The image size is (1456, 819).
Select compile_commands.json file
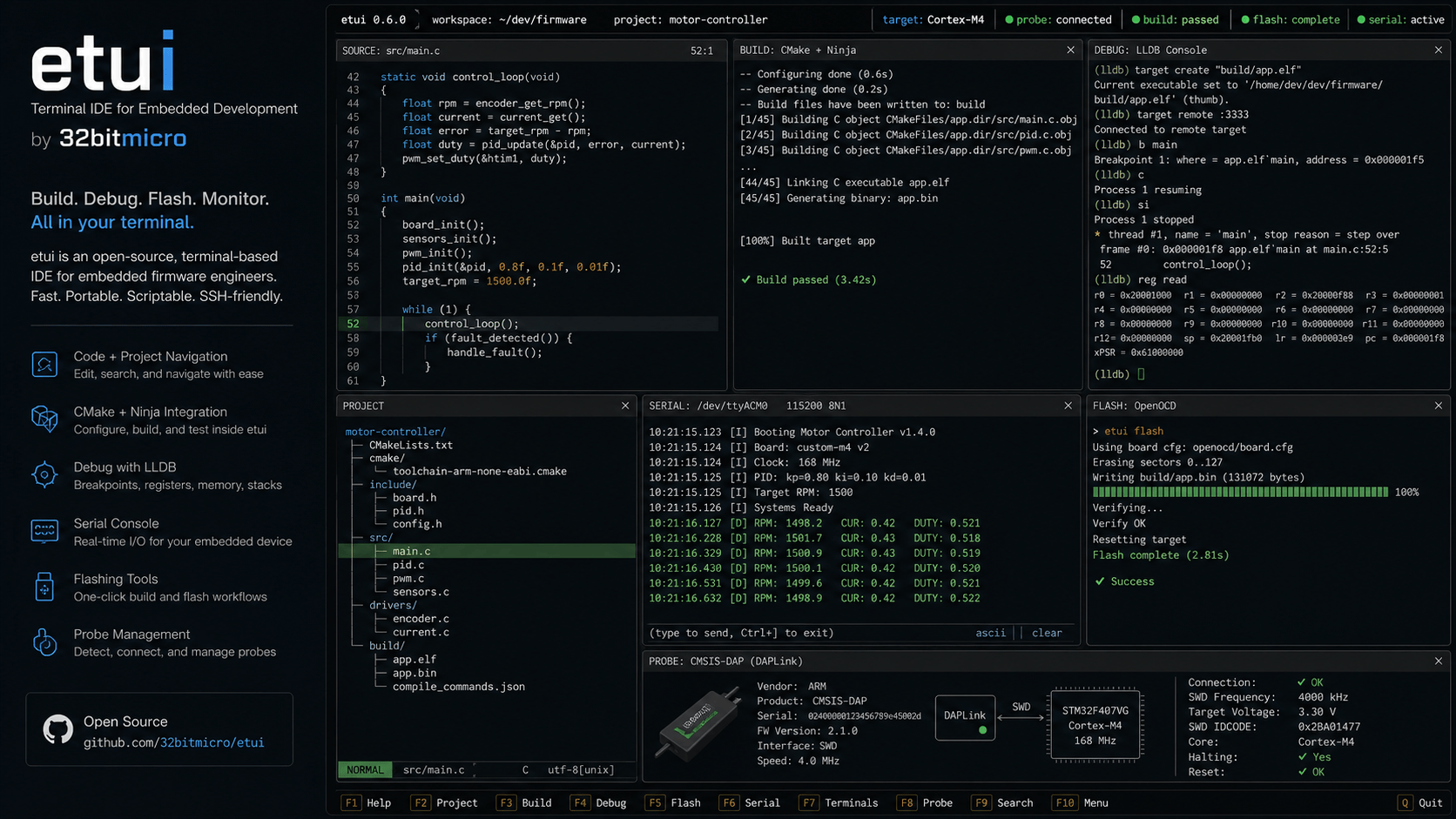[x=459, y=687]
